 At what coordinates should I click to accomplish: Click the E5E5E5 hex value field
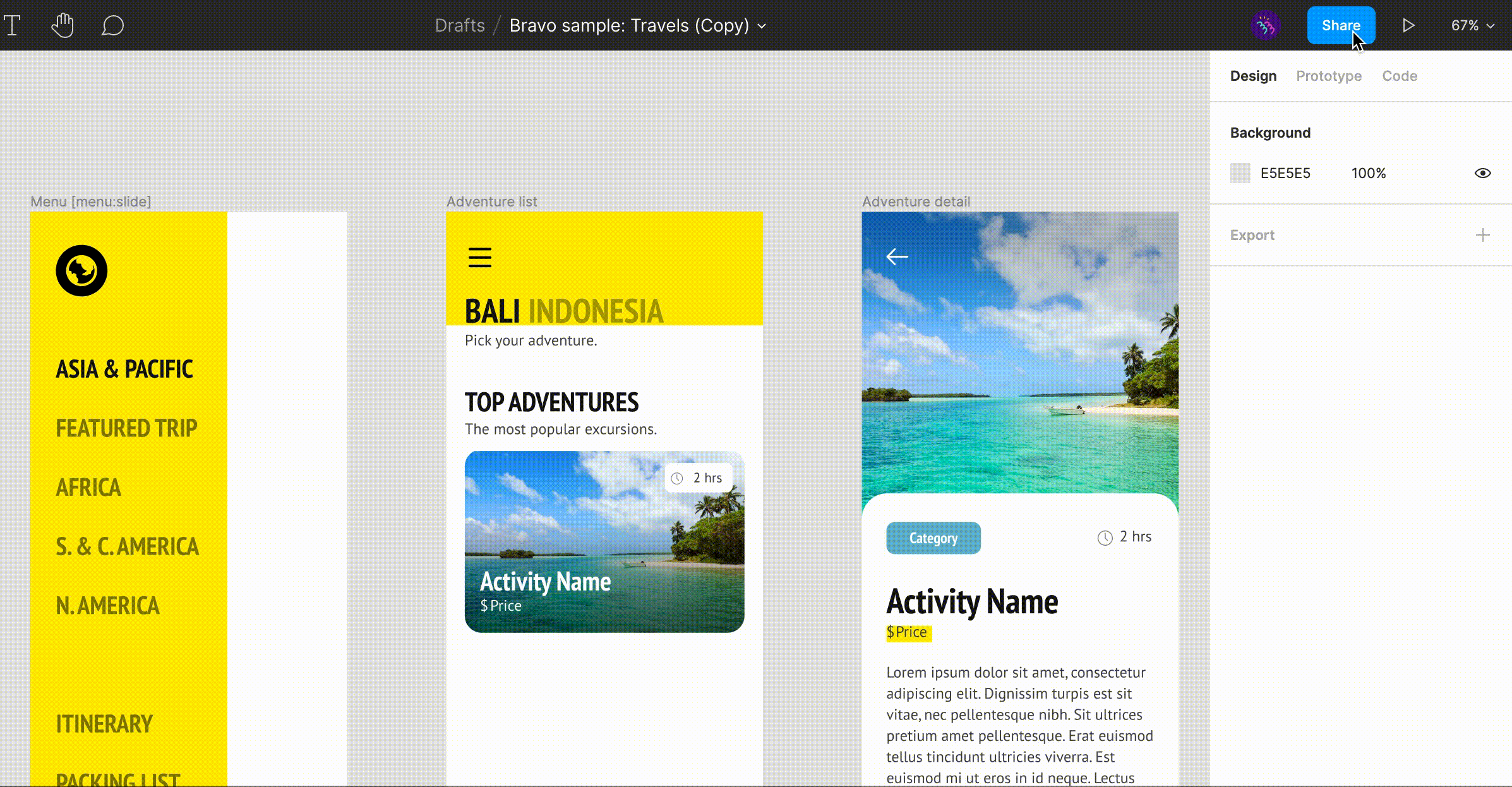tap(1285, 173)
